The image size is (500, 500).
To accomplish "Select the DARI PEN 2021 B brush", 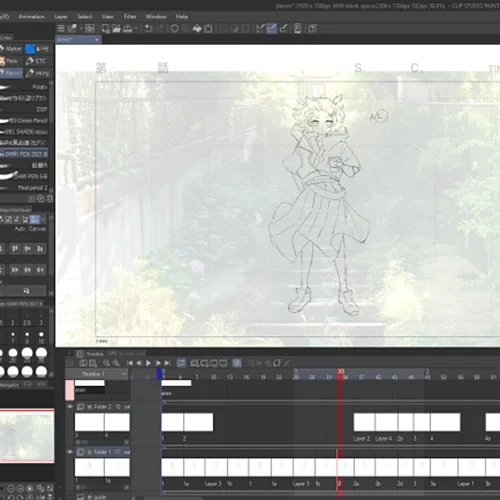I will (x=24, y=154).
